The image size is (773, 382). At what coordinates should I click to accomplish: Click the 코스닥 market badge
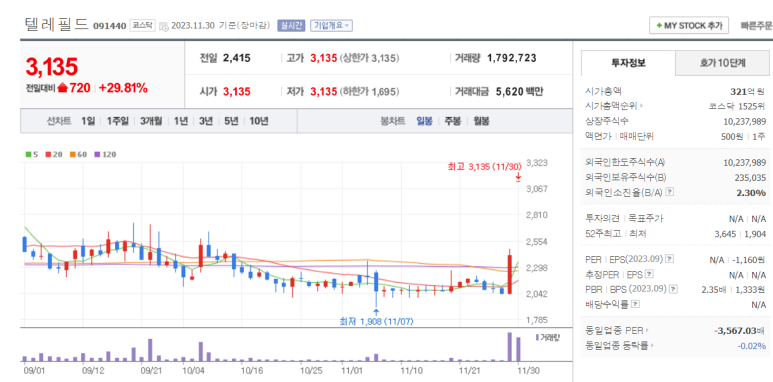tap(142, 25)
